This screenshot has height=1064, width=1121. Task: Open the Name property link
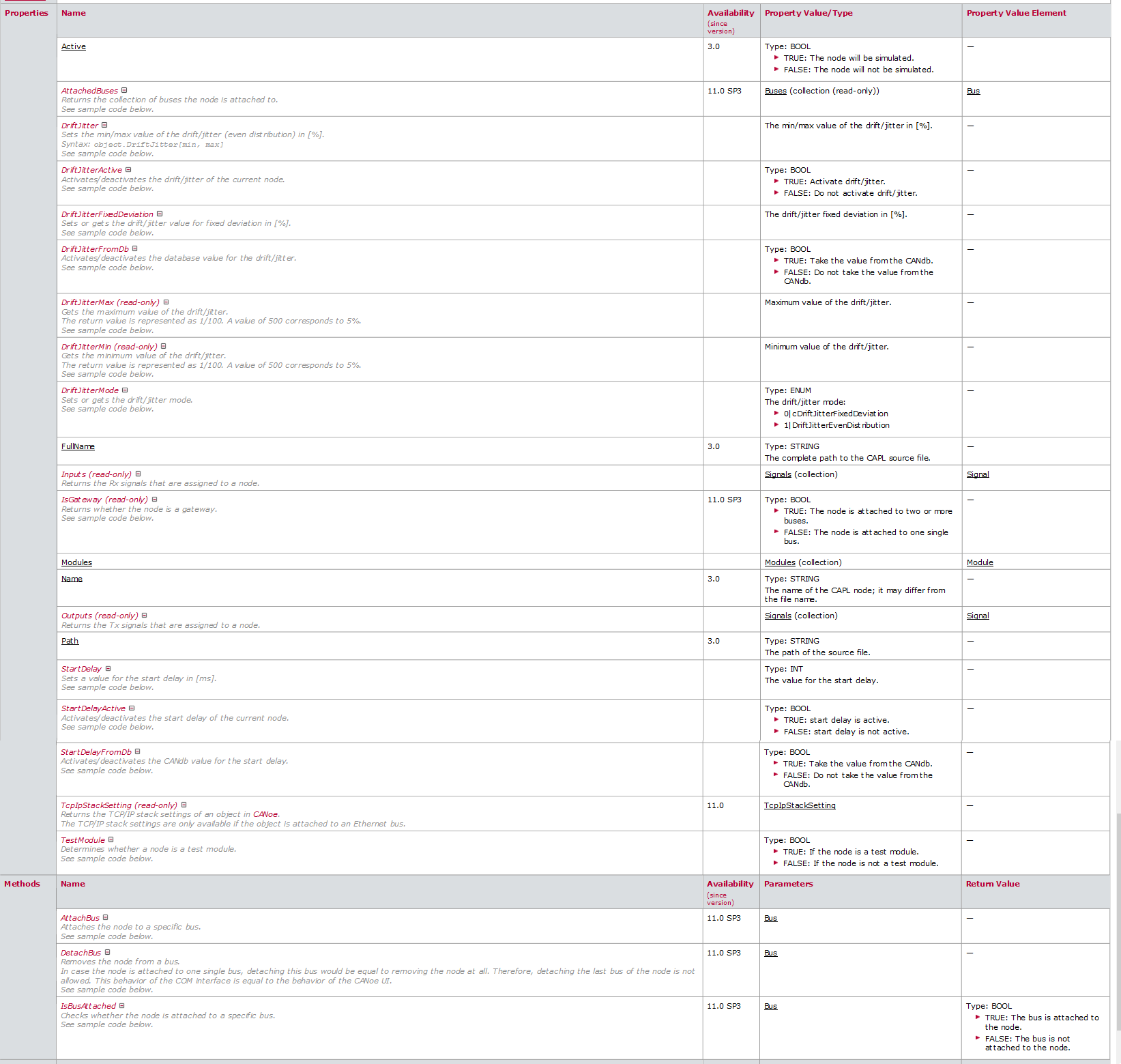[x=72, y=579]
